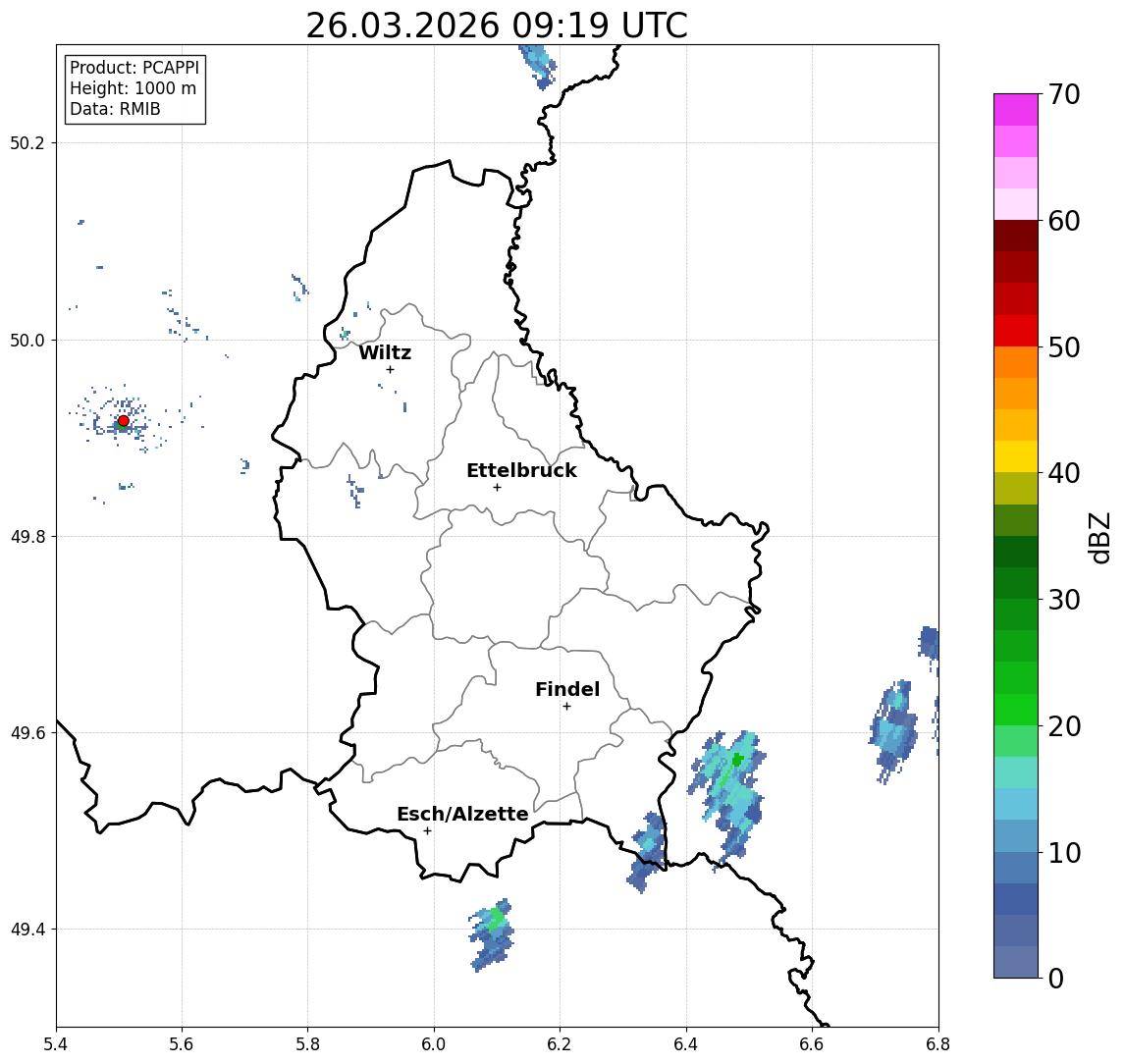Click the latitude label 50.2
The height and width of the screenshot is (1064, 1124).
[x=27, y=142]
